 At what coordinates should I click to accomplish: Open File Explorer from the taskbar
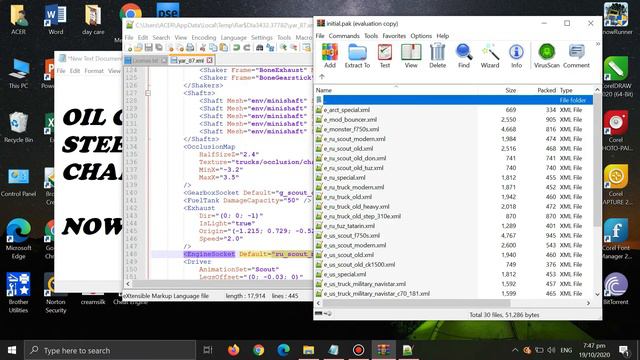click(x=309, y=350)
